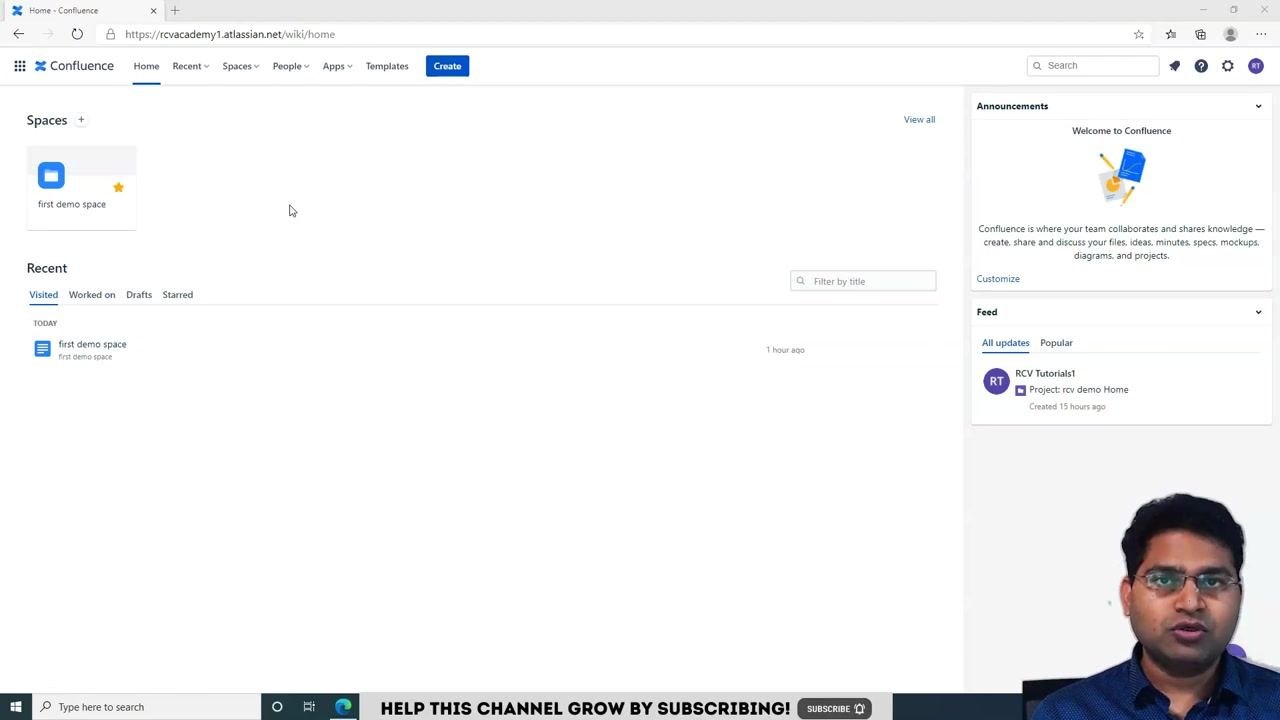Viewport: 1280px width, 720px height.
Task: Click View all spaces link
Action: (x=919, y=120)
